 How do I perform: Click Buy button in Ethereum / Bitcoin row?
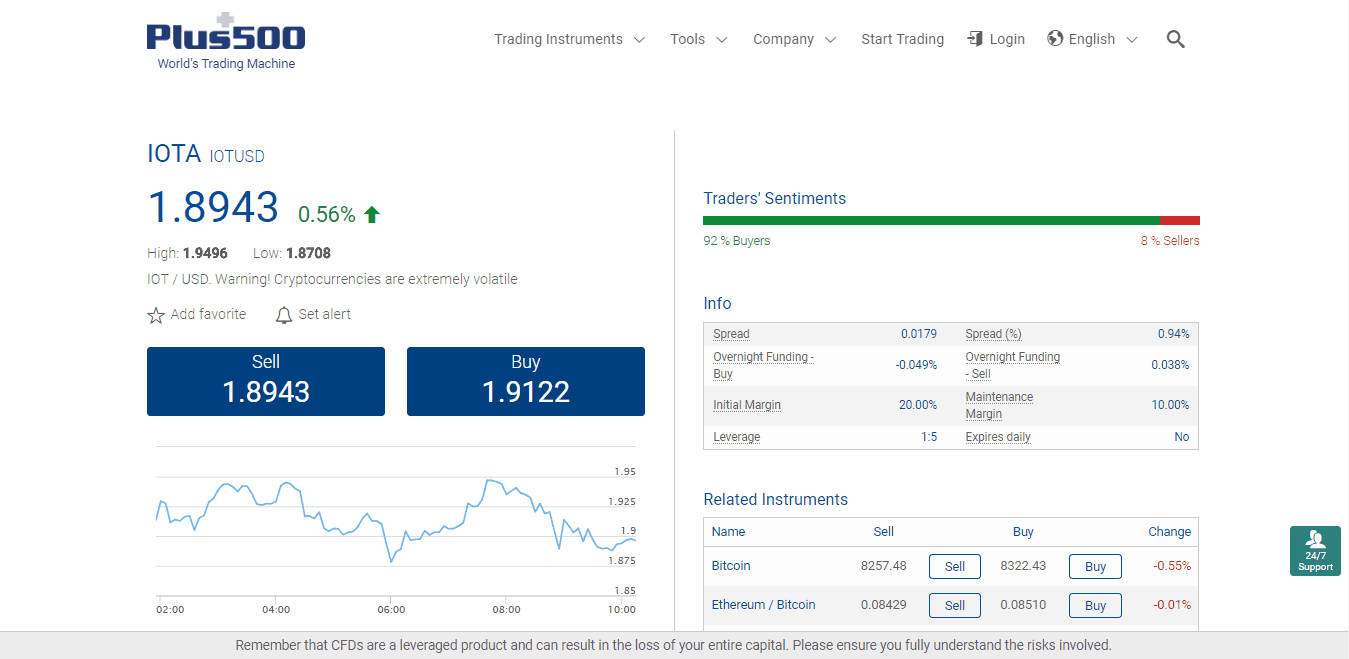point(1095,605)
